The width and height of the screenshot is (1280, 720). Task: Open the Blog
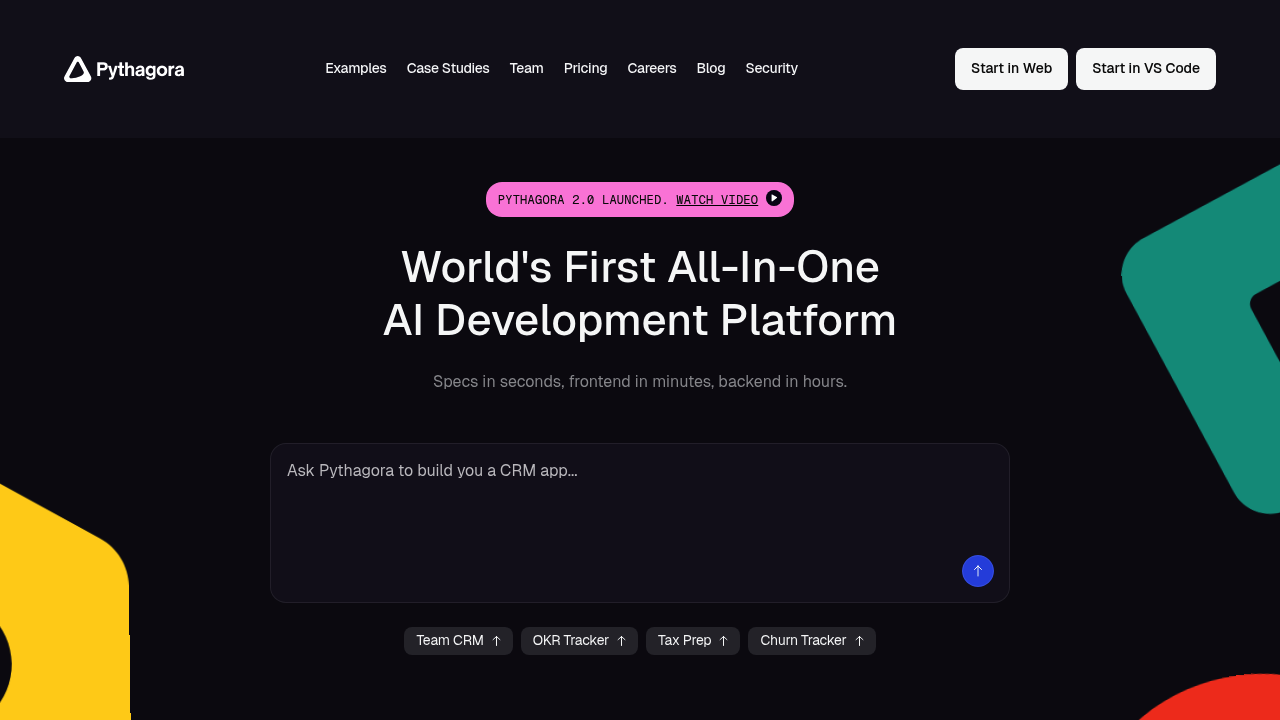click(x=711, y=69)
